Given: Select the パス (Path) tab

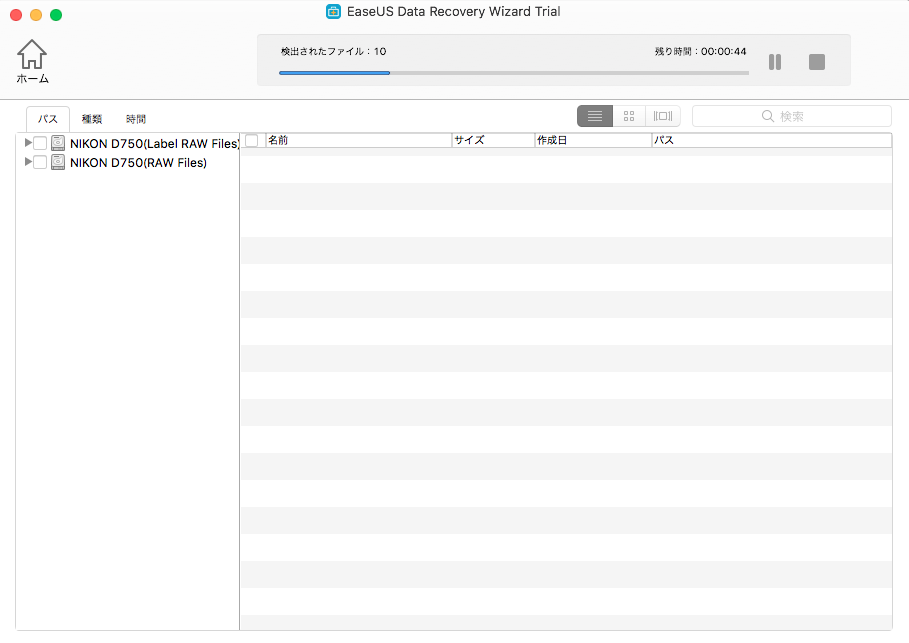Looking at the screenshot, I should 48,119.
